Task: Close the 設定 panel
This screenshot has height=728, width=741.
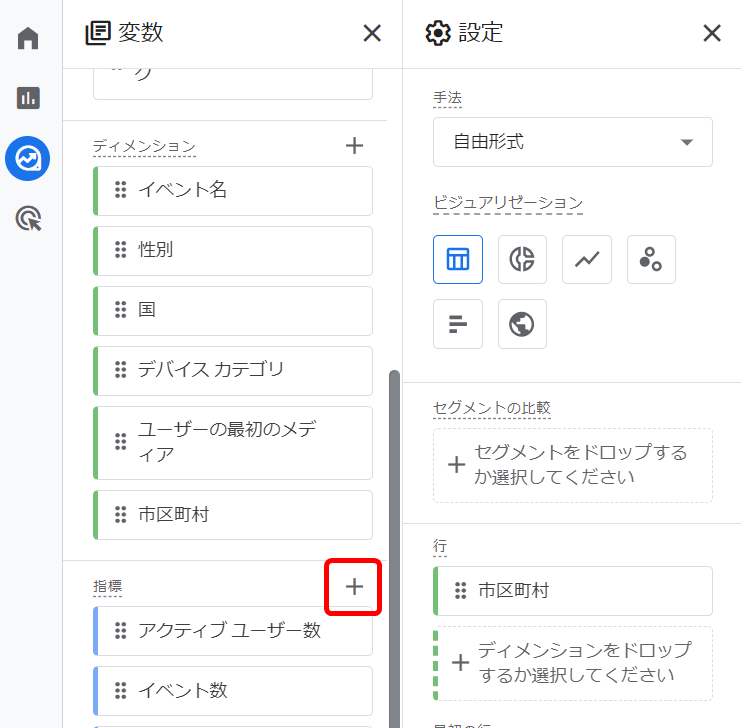Action: 712,34
